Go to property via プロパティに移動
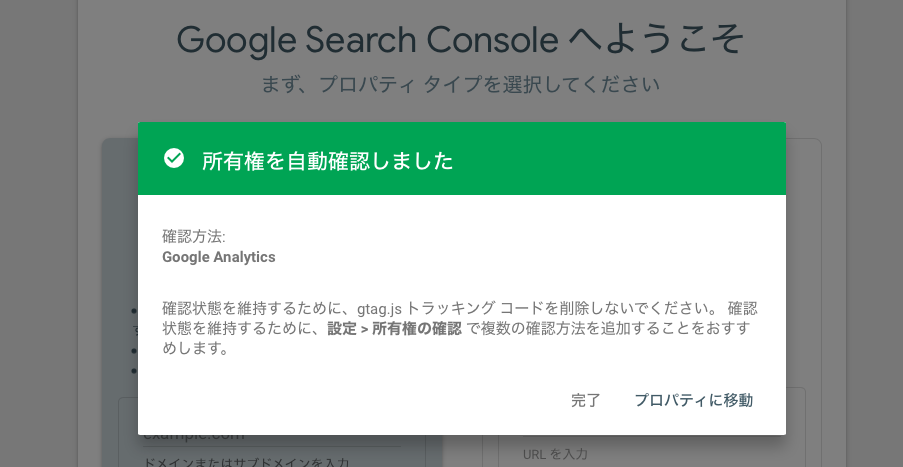This screenshot has width=903, height=467. tap(693, 400)
